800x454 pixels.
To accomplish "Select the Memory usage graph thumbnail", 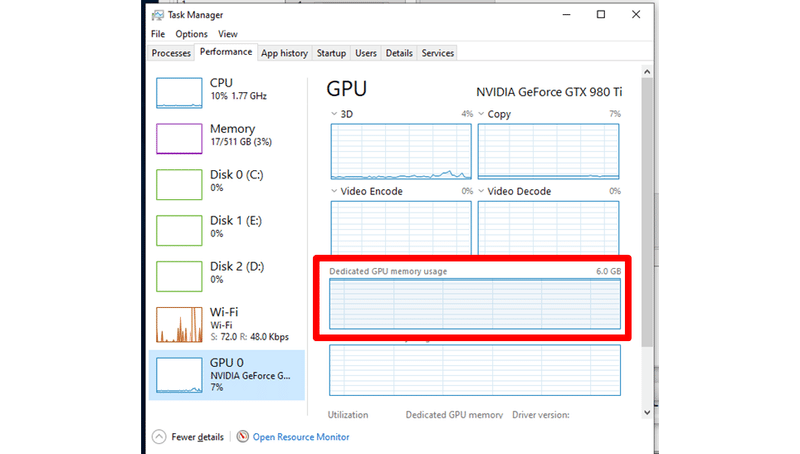I will (x=180, y=138).
